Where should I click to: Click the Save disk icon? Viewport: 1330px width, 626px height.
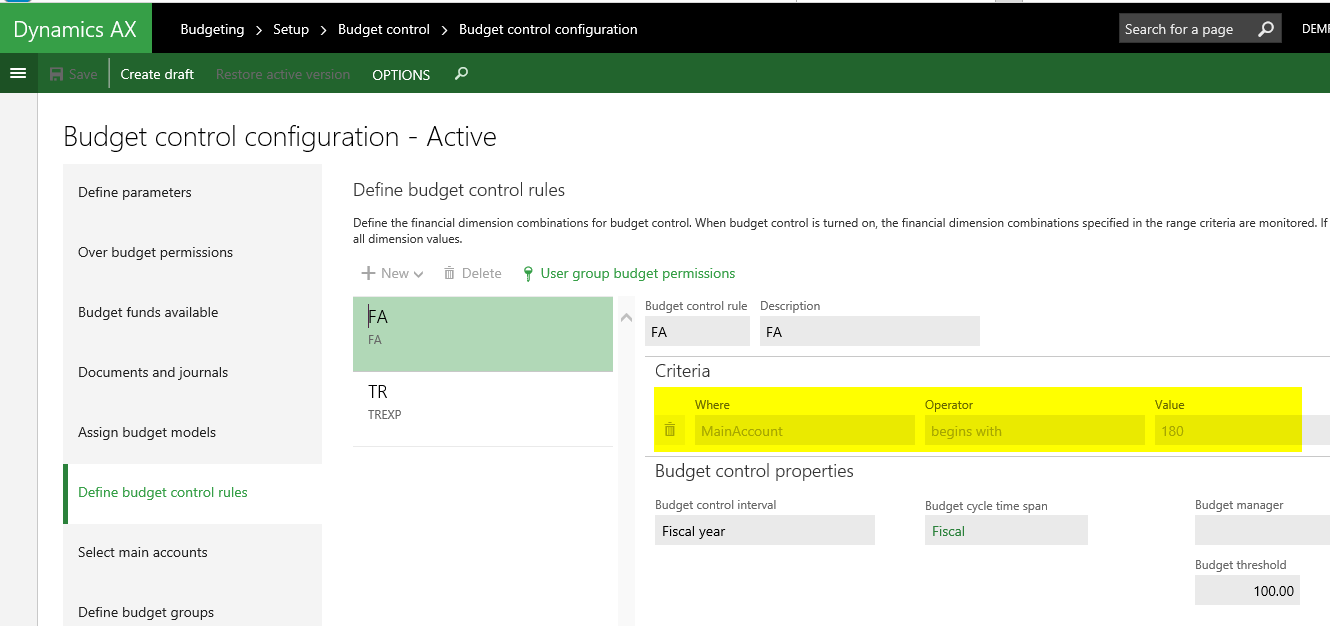pos(57,74)
